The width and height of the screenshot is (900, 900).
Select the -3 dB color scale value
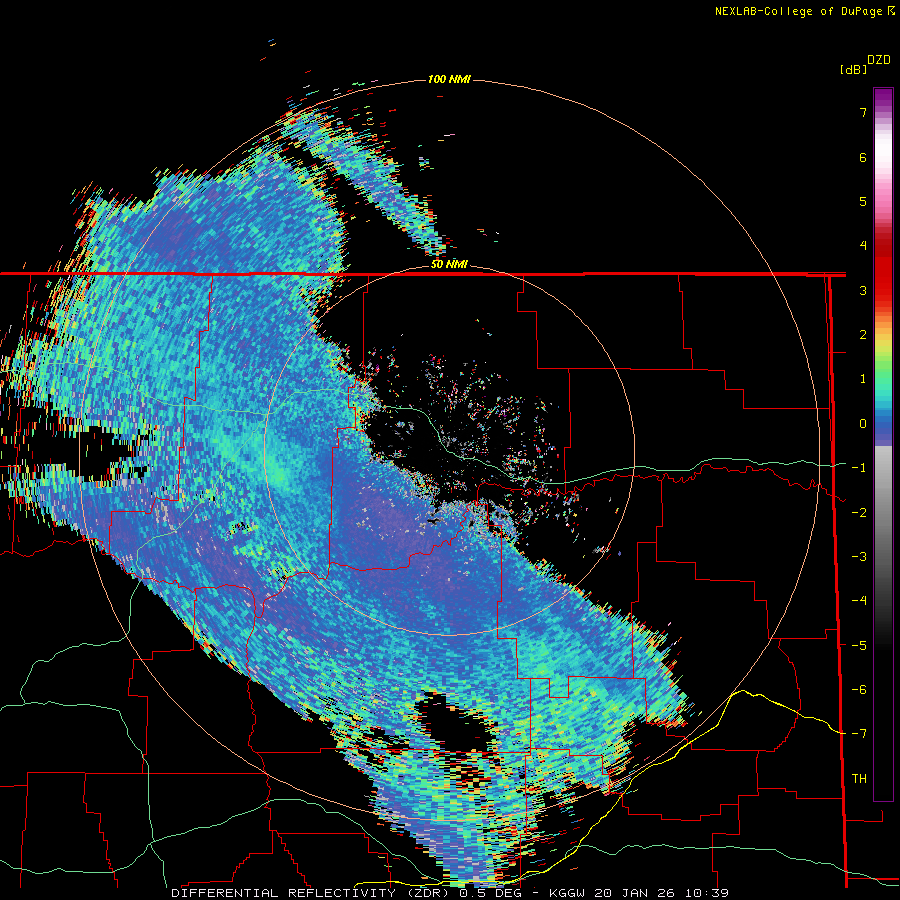click(859, 557)
